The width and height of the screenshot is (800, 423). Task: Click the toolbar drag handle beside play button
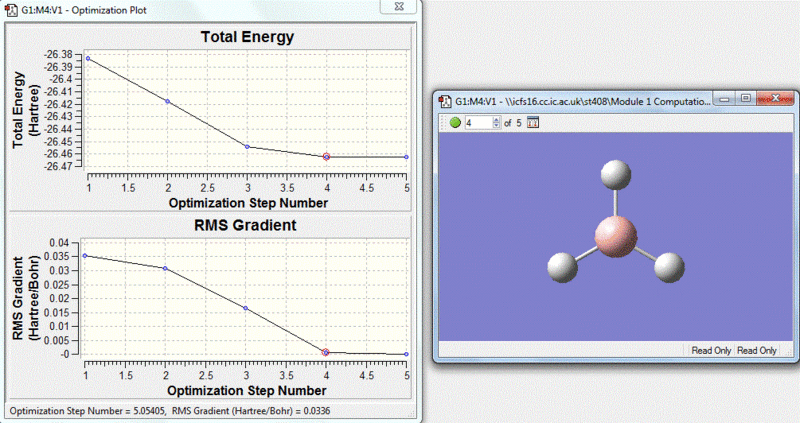443,123
